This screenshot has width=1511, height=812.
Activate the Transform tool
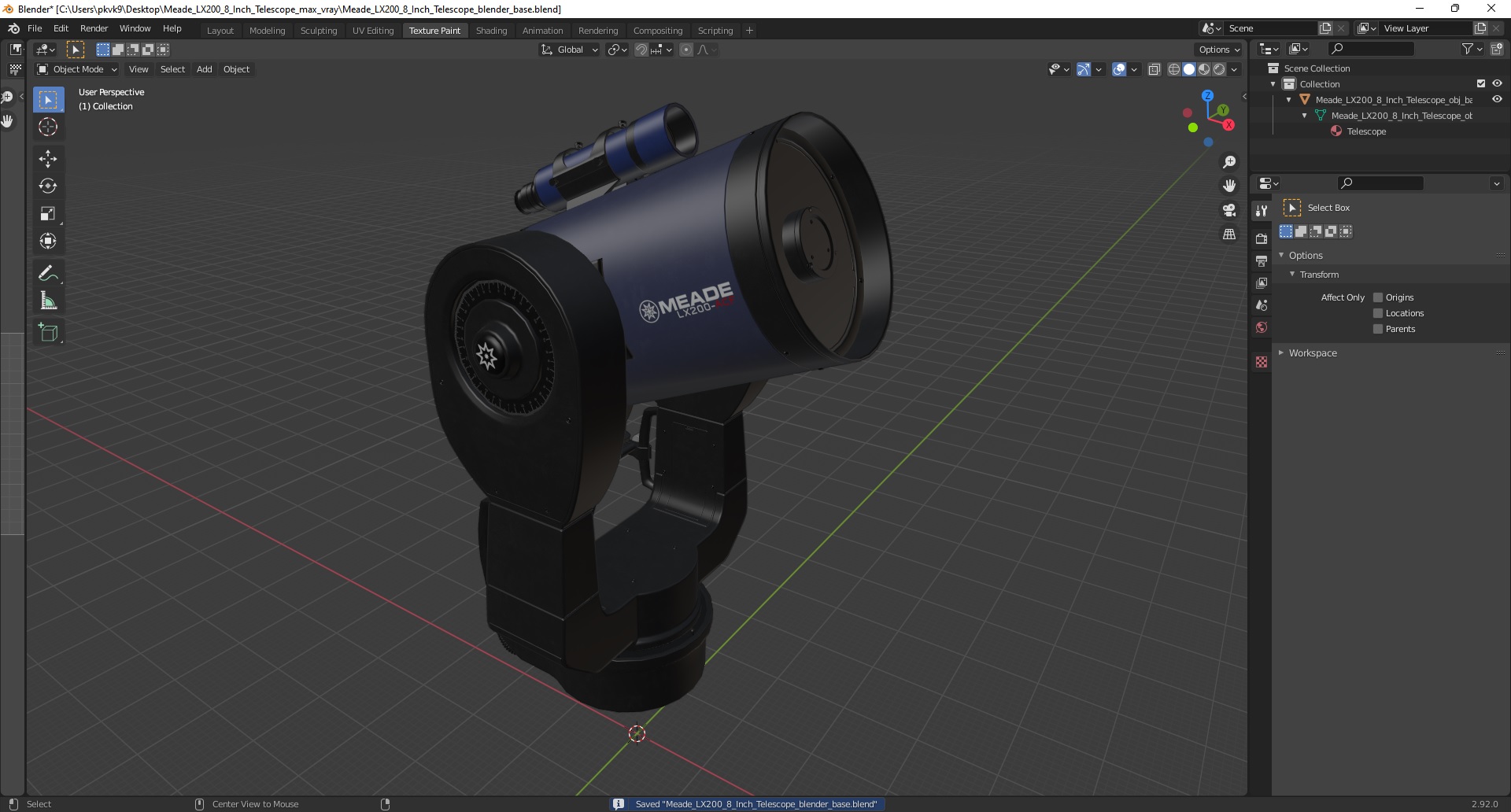(48, 241)
